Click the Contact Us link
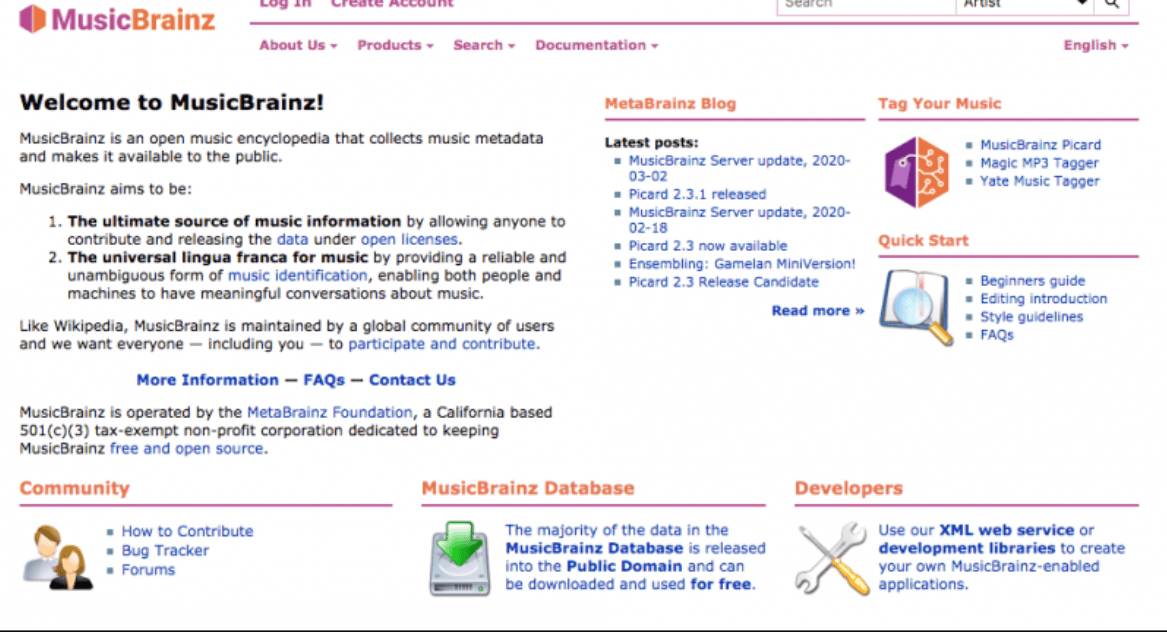 [412, 380]
